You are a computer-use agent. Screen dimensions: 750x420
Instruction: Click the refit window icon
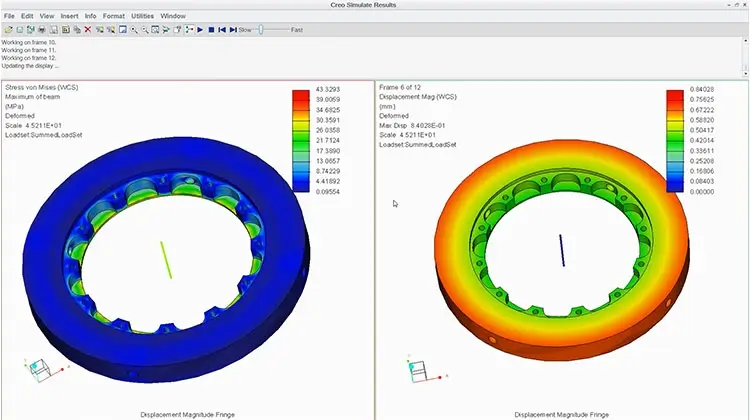click(x=155, y=30)
